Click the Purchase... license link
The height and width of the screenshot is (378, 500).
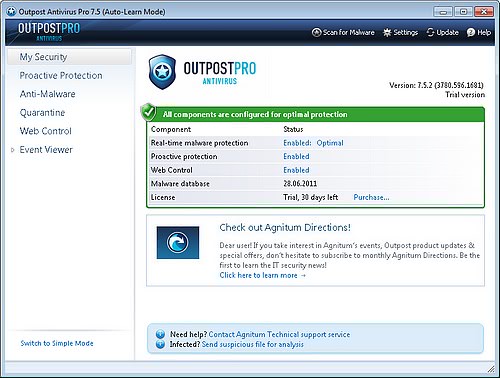click(371, 197)
